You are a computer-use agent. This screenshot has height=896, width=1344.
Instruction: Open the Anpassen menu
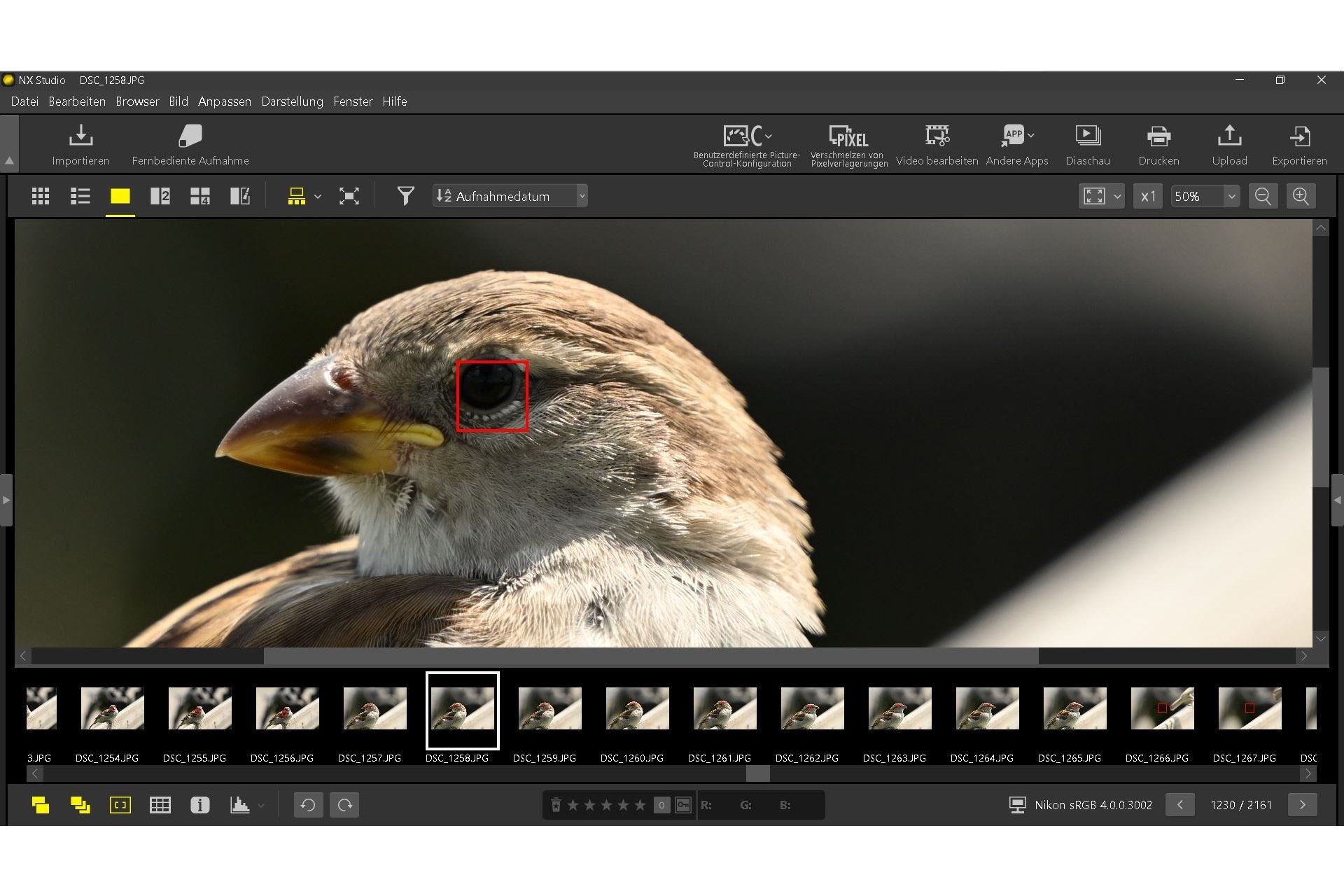[225, 101]
